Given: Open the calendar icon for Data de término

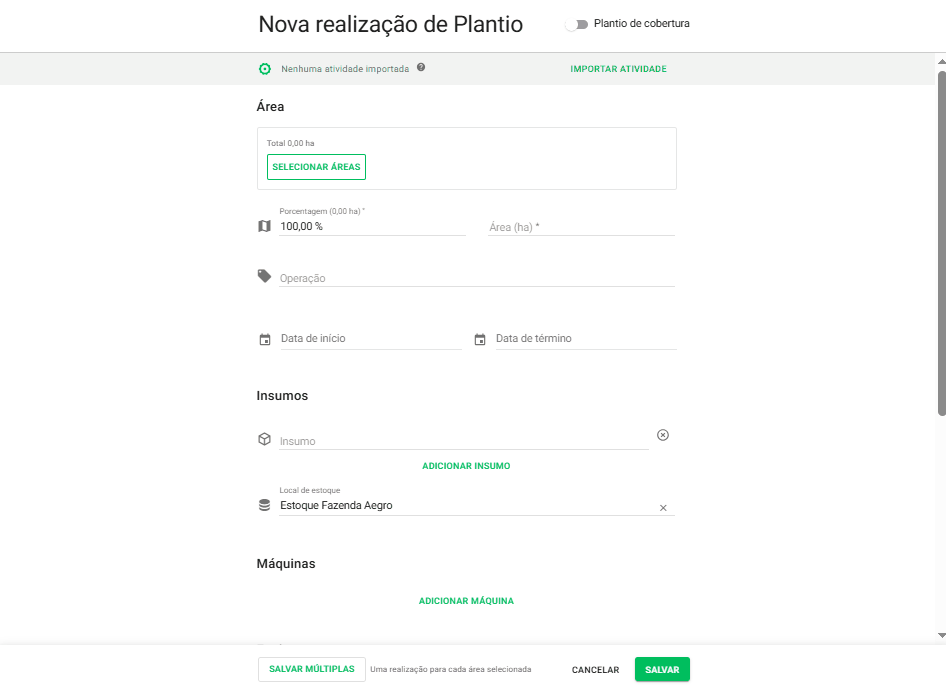Looking at the screenshot, I should [479, 338].
